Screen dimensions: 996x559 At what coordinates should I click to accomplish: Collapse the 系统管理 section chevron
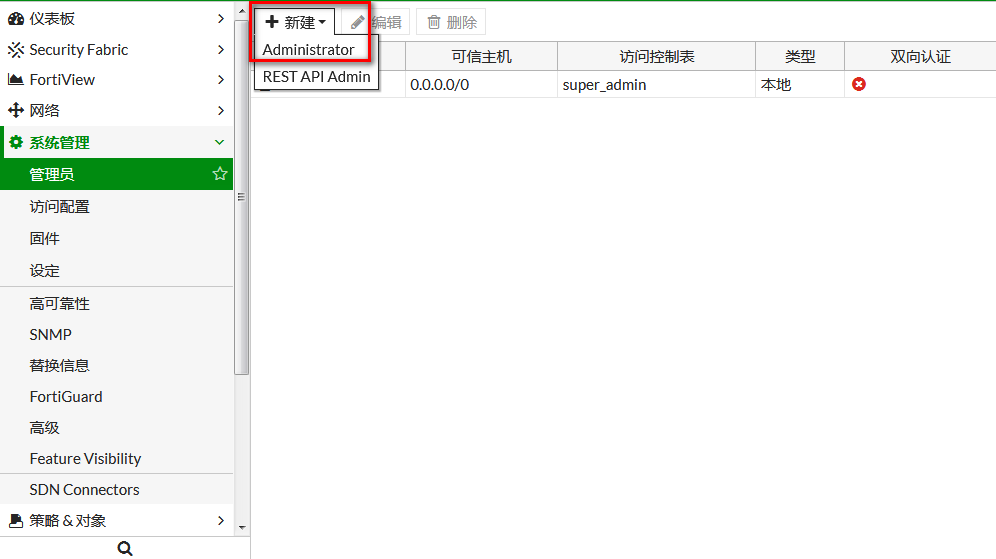point(220,143)
